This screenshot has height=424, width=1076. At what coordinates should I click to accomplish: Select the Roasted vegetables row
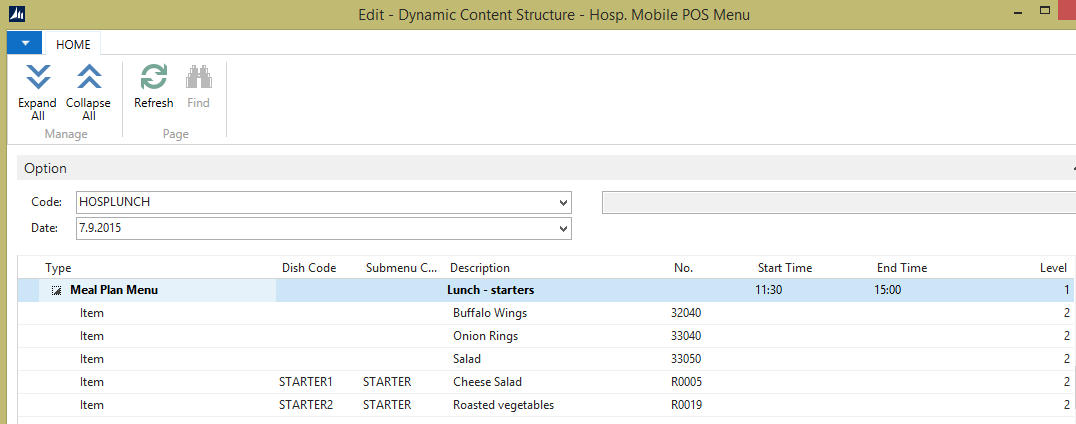click(503, 405)
